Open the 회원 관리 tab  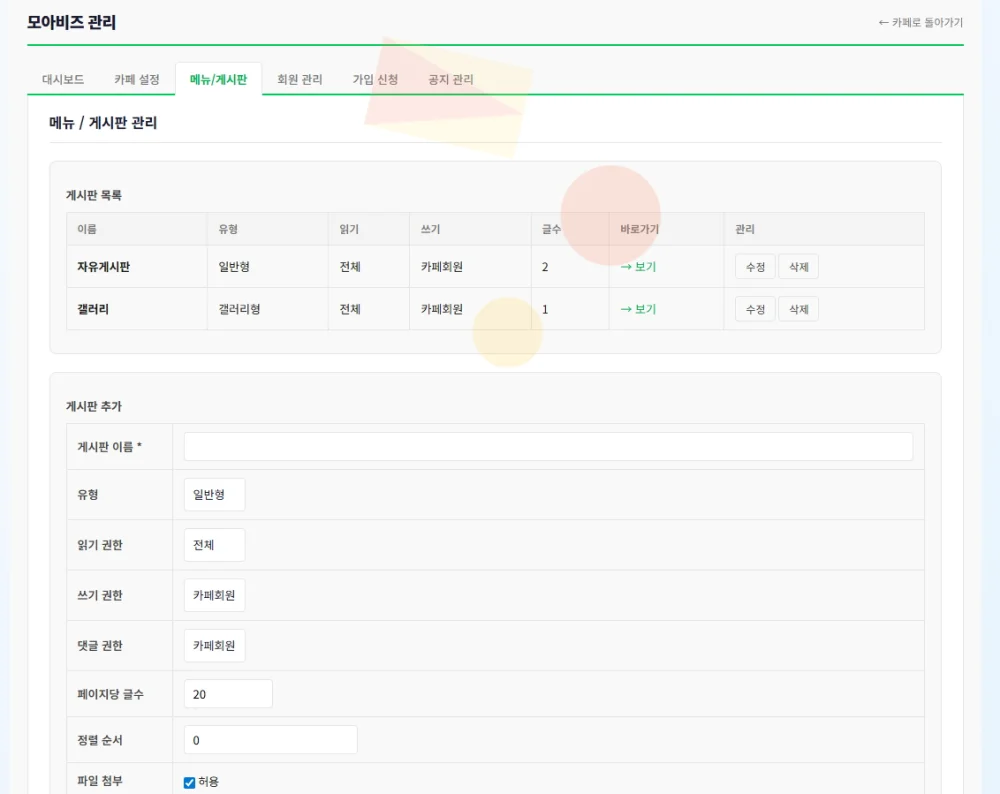pos(300,79)
